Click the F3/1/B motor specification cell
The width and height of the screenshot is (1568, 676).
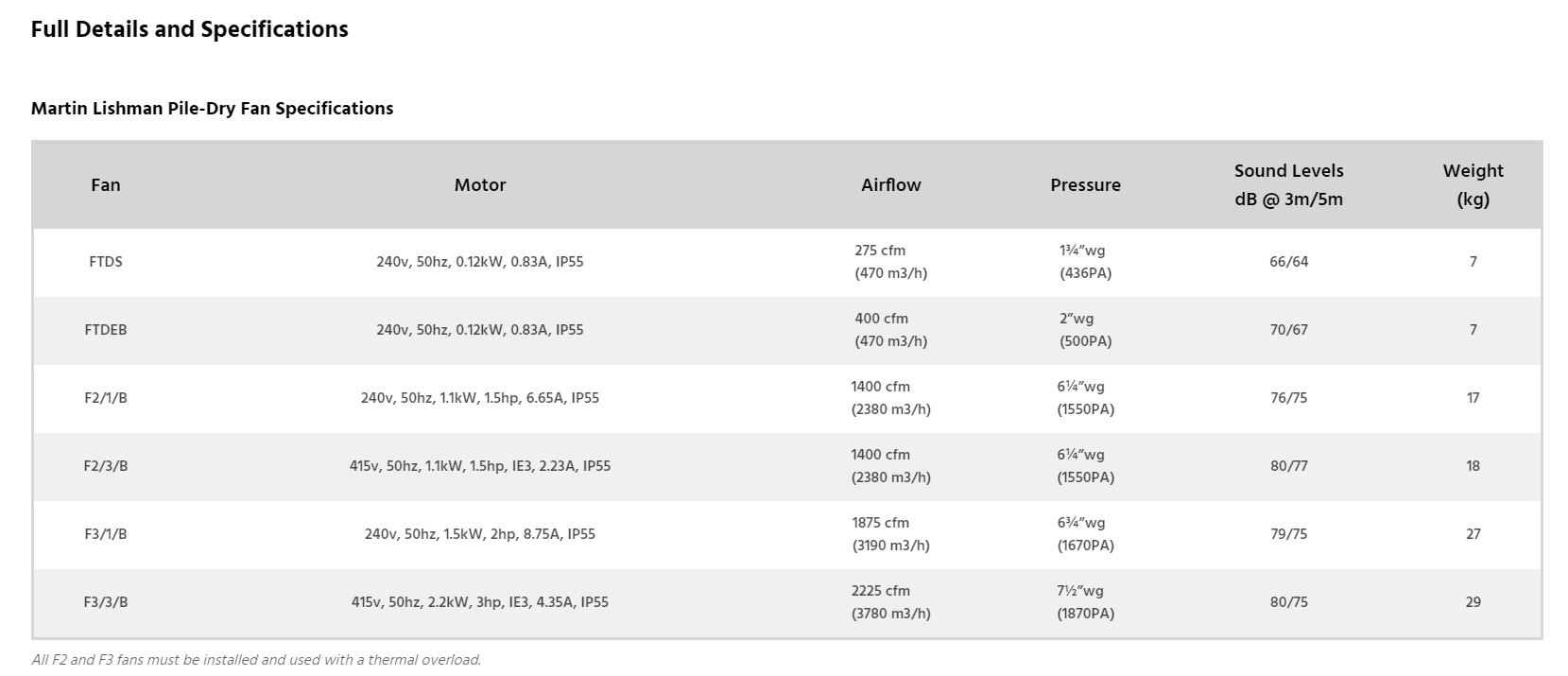(x=480, y=534)
